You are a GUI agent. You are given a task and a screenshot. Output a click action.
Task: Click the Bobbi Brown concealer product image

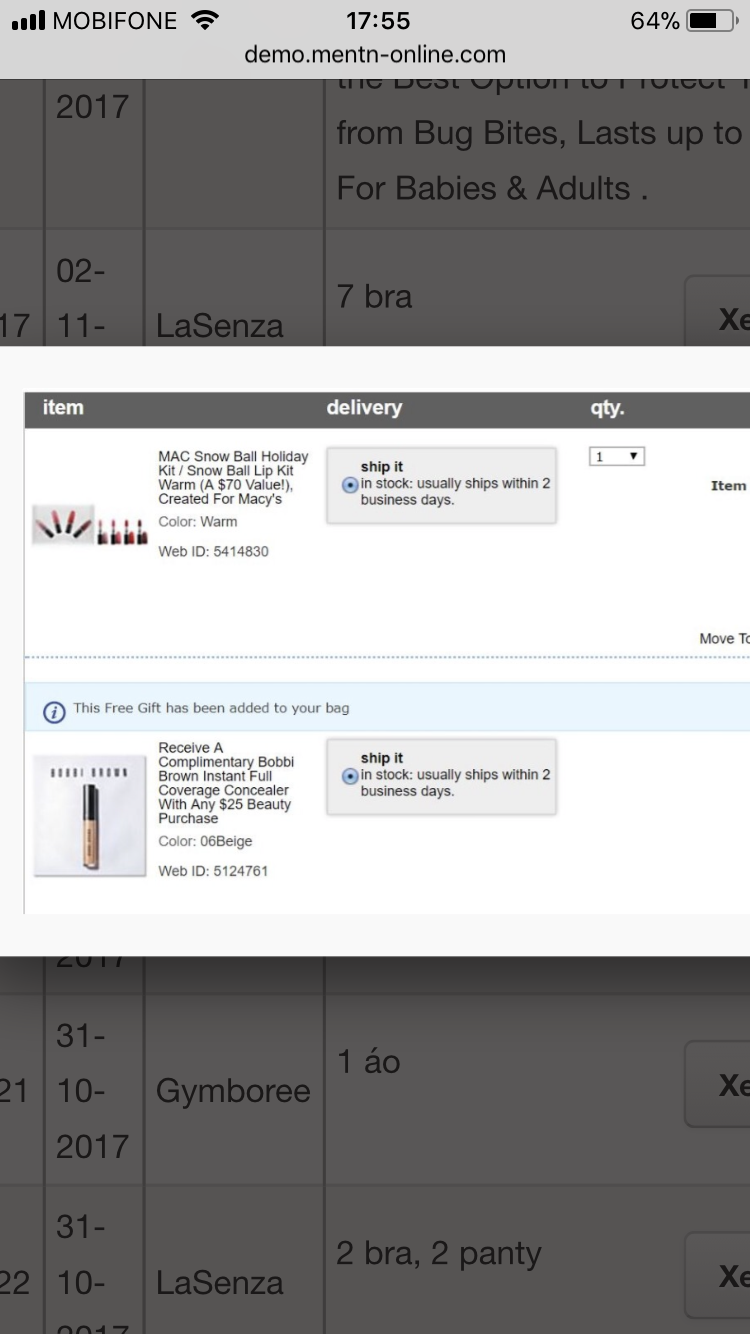89,816
